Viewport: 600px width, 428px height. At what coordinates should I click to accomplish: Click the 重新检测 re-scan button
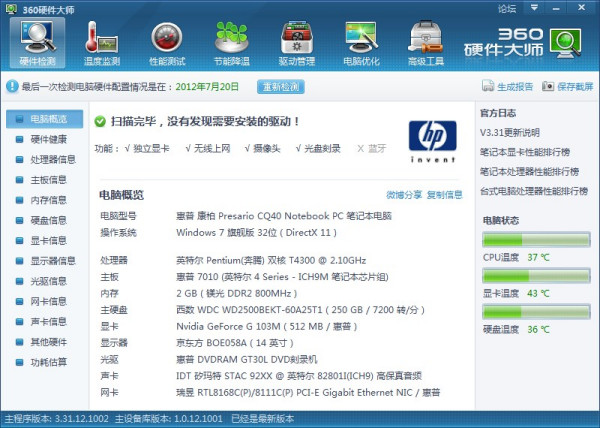(280, 87)
